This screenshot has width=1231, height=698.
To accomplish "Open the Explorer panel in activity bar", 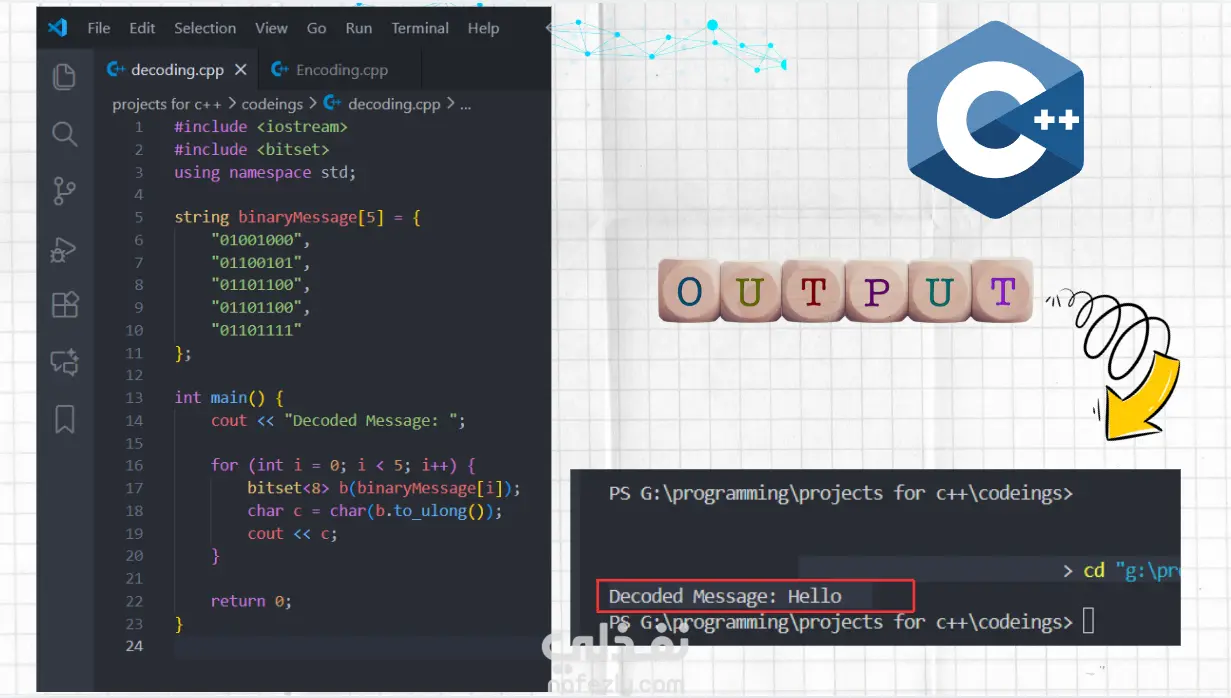I will click(64, 76).
